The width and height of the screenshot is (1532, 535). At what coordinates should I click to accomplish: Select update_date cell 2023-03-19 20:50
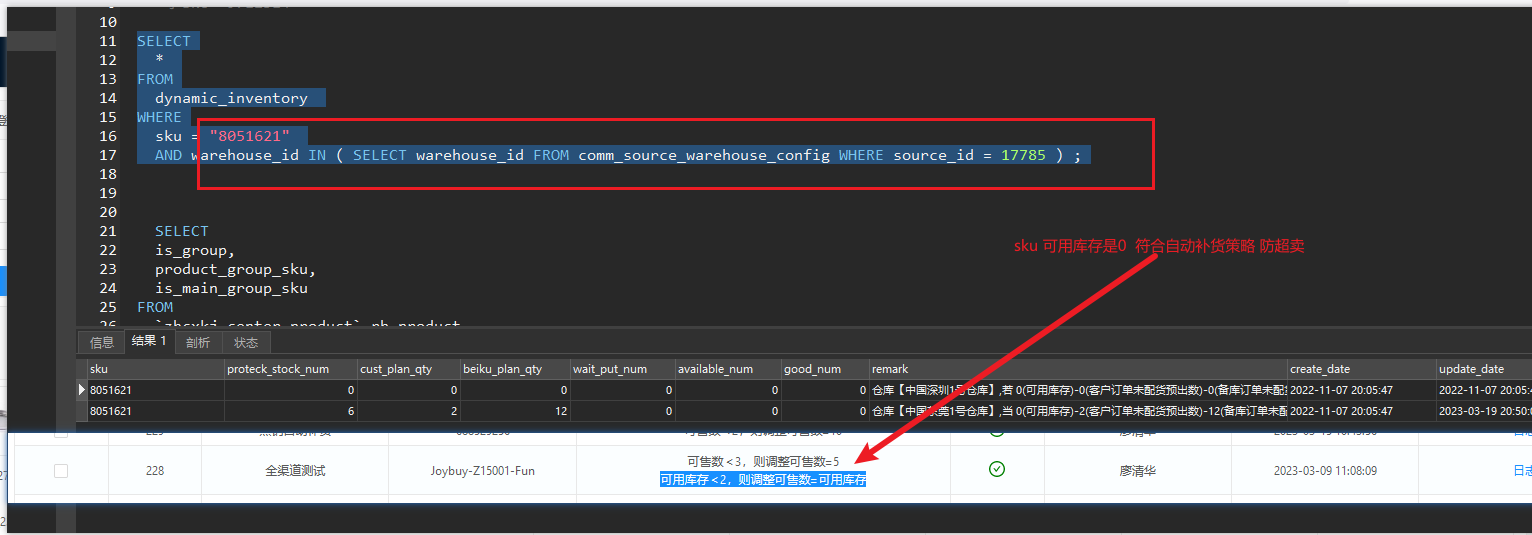tap(1484, 411)
